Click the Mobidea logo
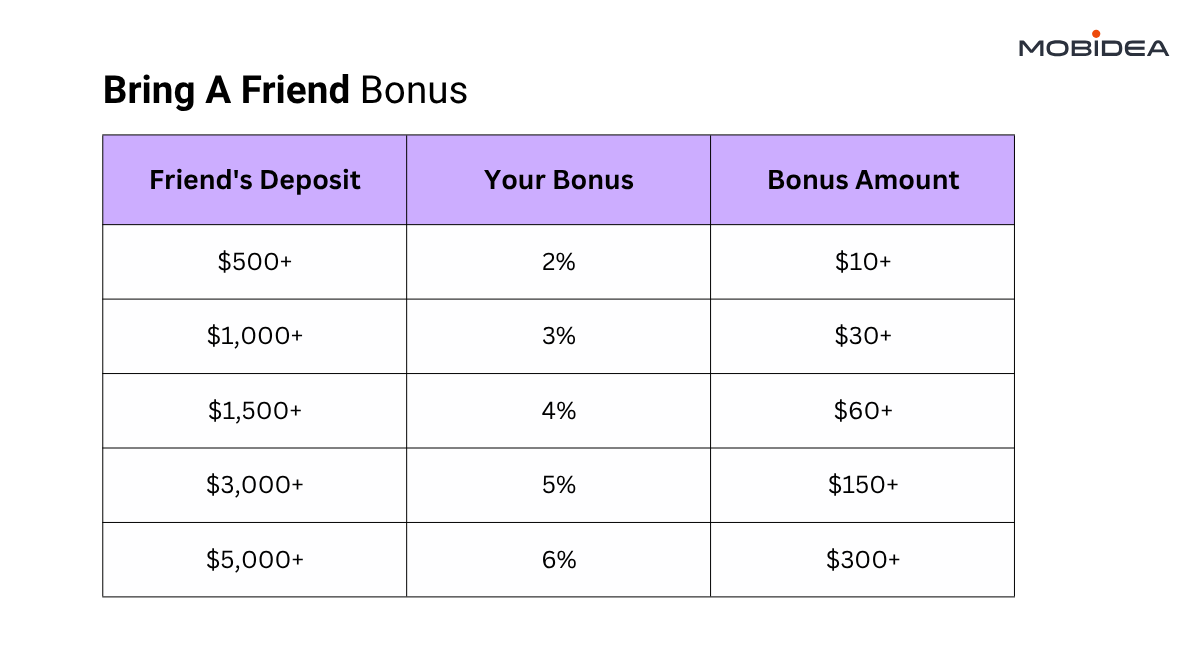The height and width of the screenshot is (668, 1200). pyautogui.click(x=1093, y=45)
